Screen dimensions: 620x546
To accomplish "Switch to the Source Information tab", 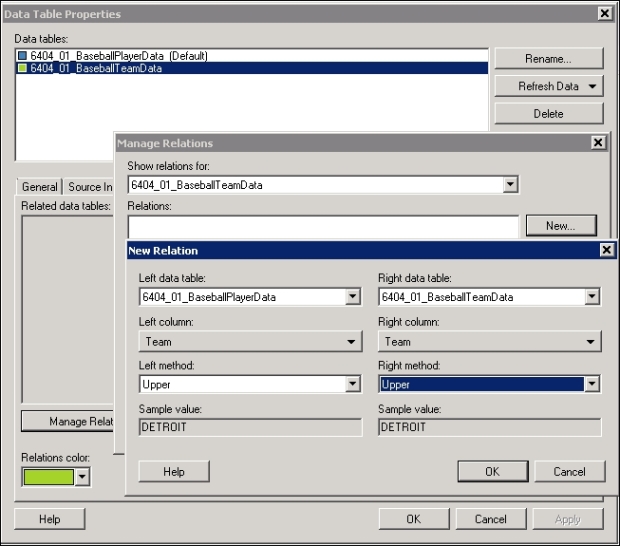I will (90, 187).
